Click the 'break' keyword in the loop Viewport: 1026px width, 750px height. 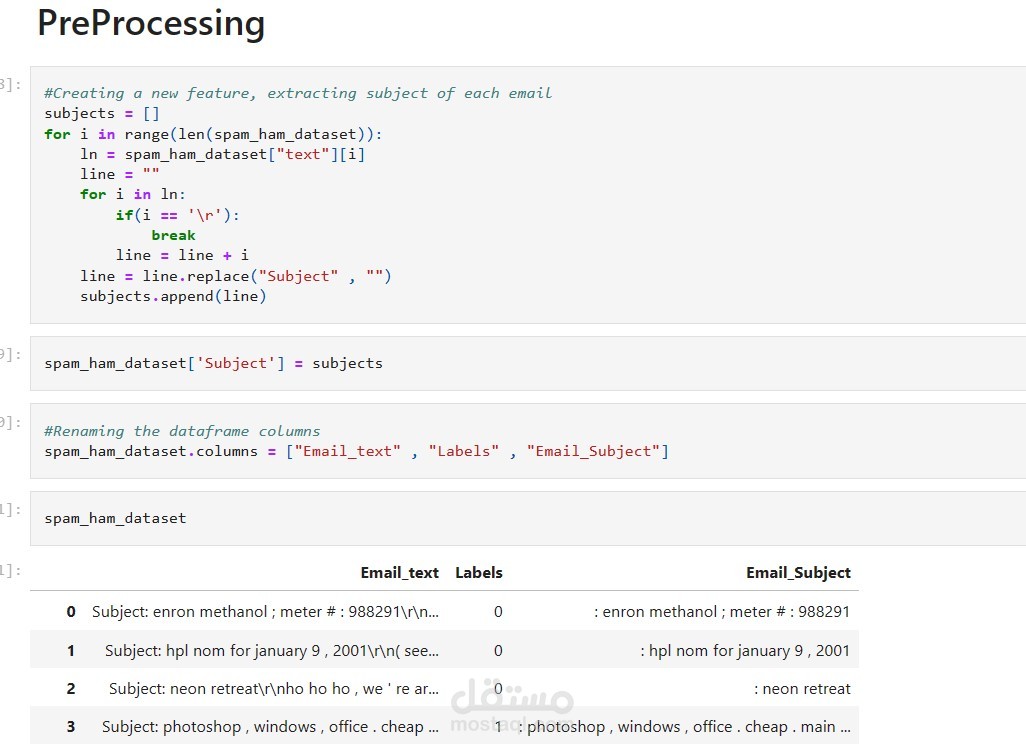click(173, 235)
